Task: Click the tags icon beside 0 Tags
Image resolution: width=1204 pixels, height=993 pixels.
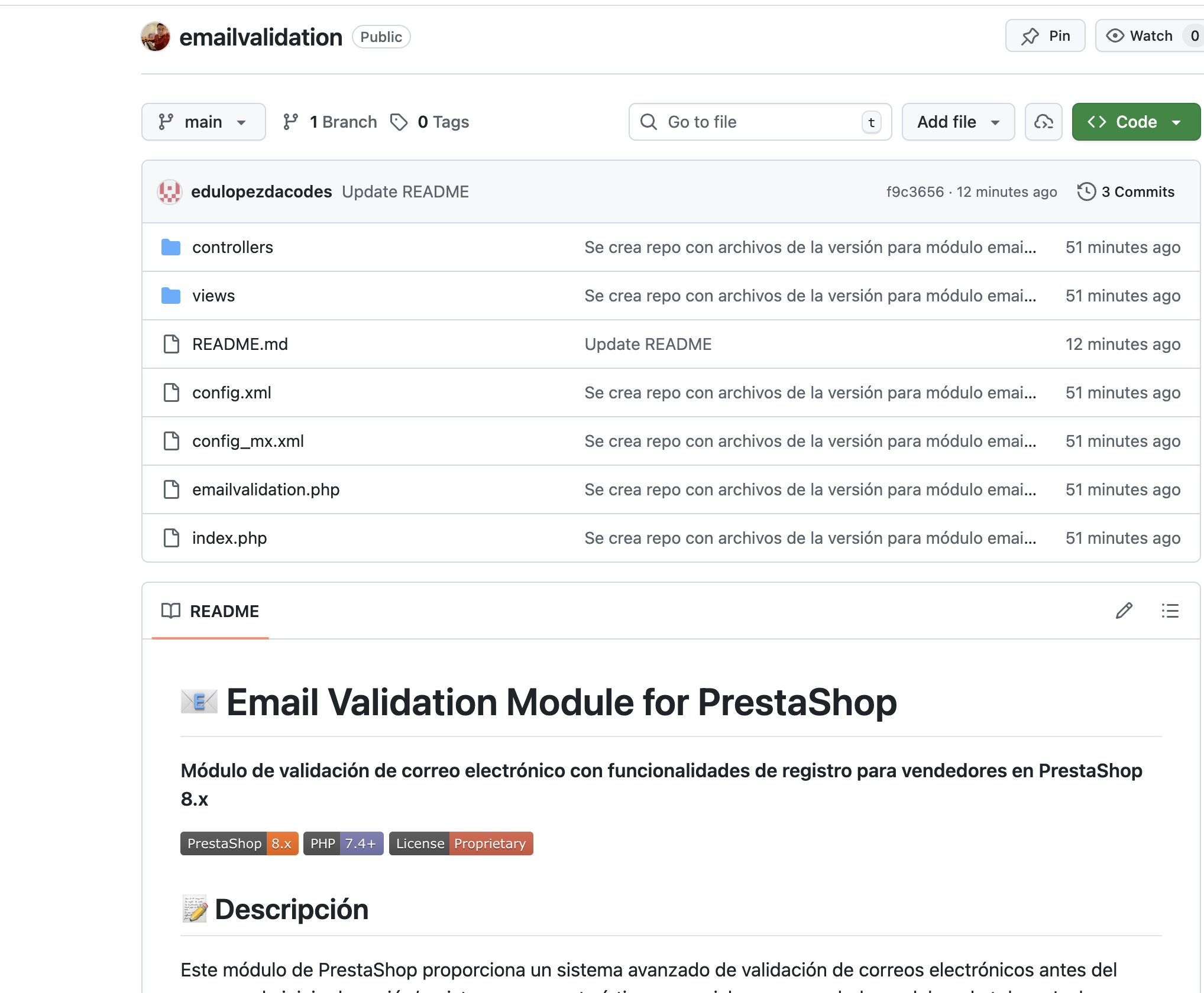Action: pos(400,122)
